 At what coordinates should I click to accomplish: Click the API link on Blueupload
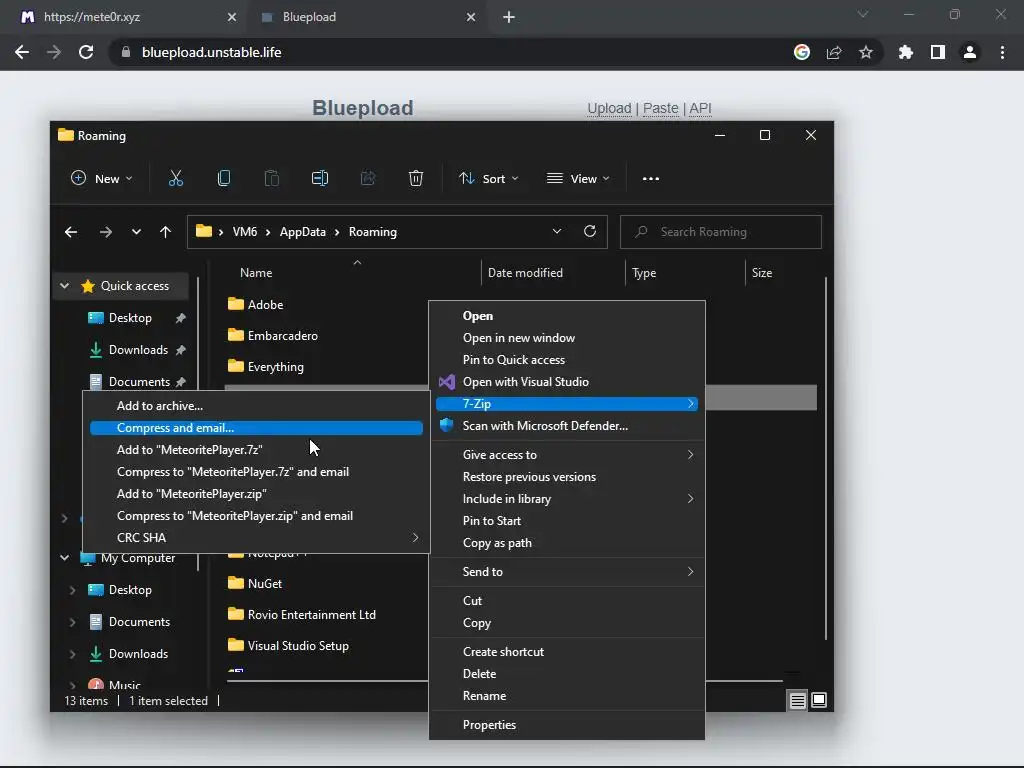tap(700, 108)
